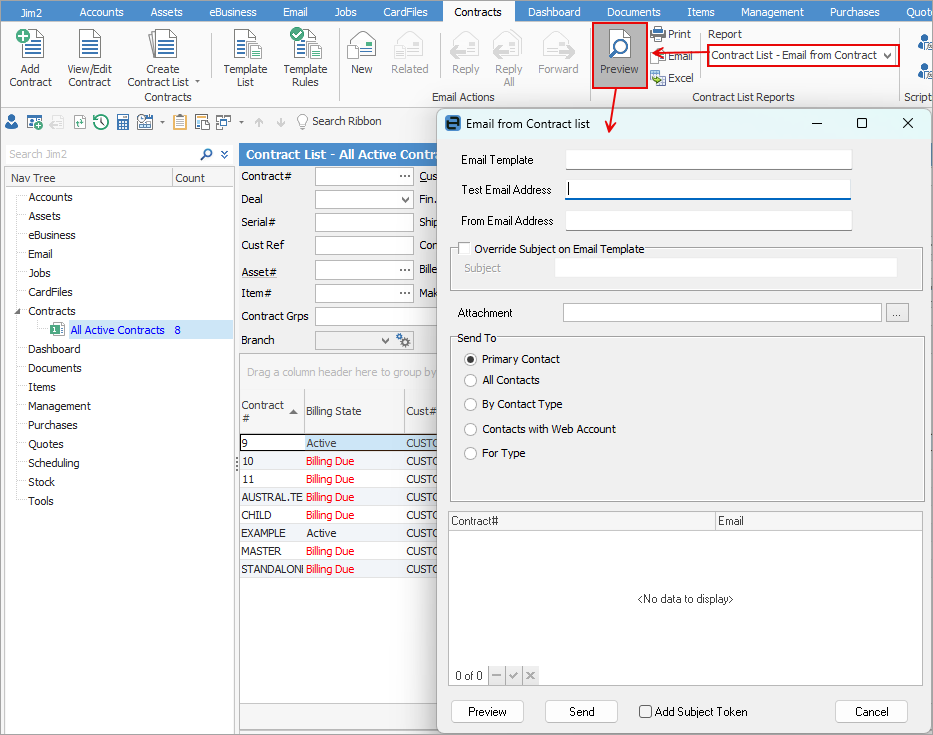This screenshot has height=735, width=933.
Task: Open the Template List
Action: 245,58
